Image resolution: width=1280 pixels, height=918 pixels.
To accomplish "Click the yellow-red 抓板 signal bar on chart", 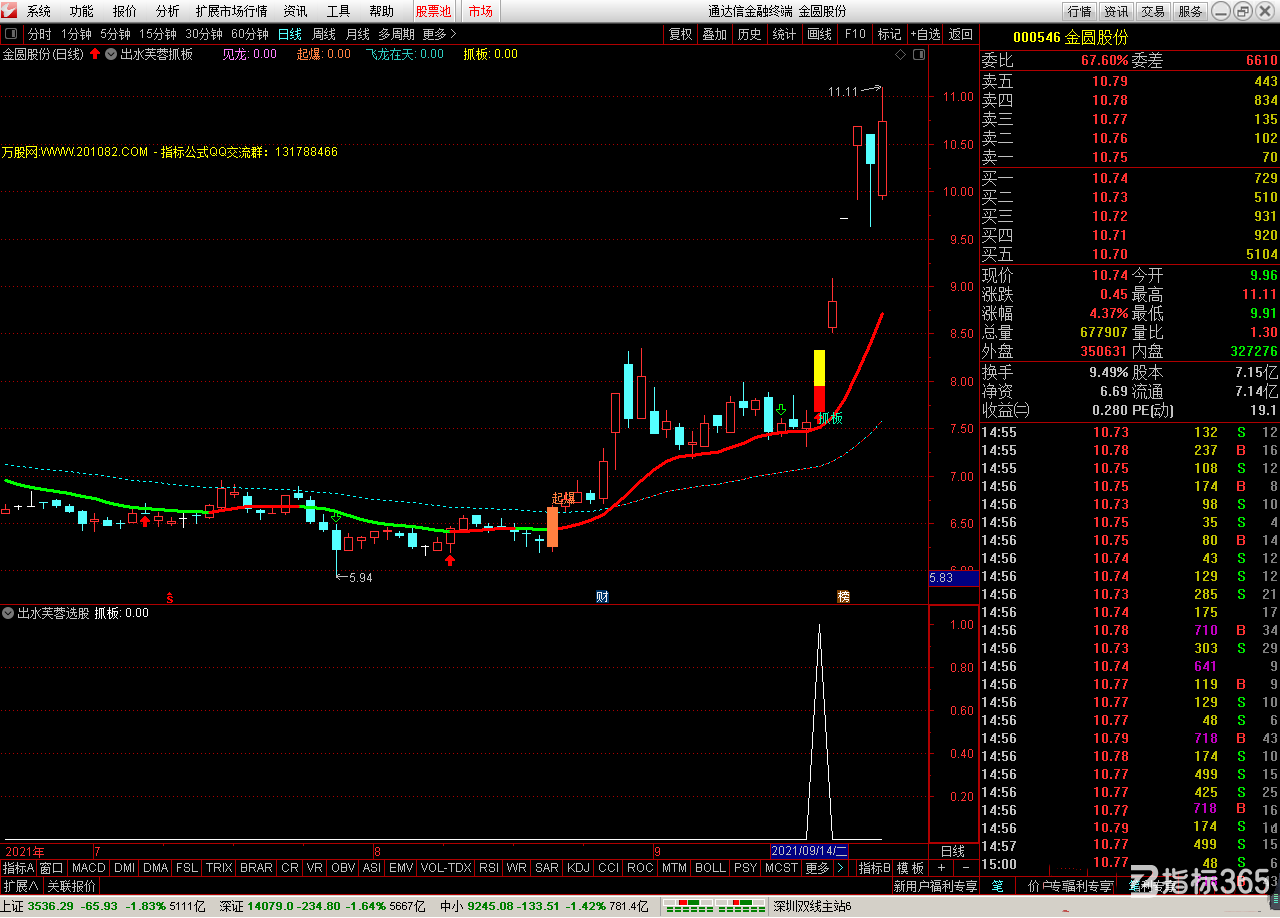I will [x=819, y=380].
